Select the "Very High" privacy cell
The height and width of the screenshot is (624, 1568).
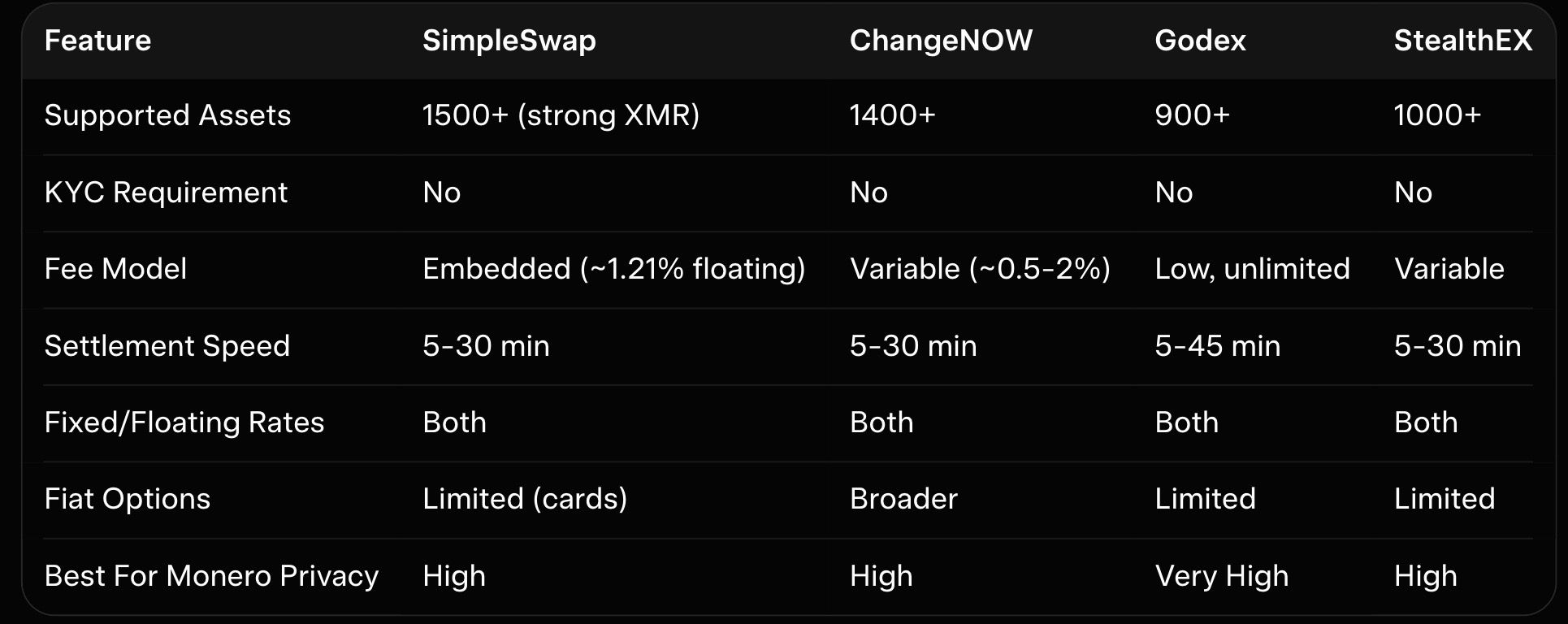click(x=1221, y=576)
